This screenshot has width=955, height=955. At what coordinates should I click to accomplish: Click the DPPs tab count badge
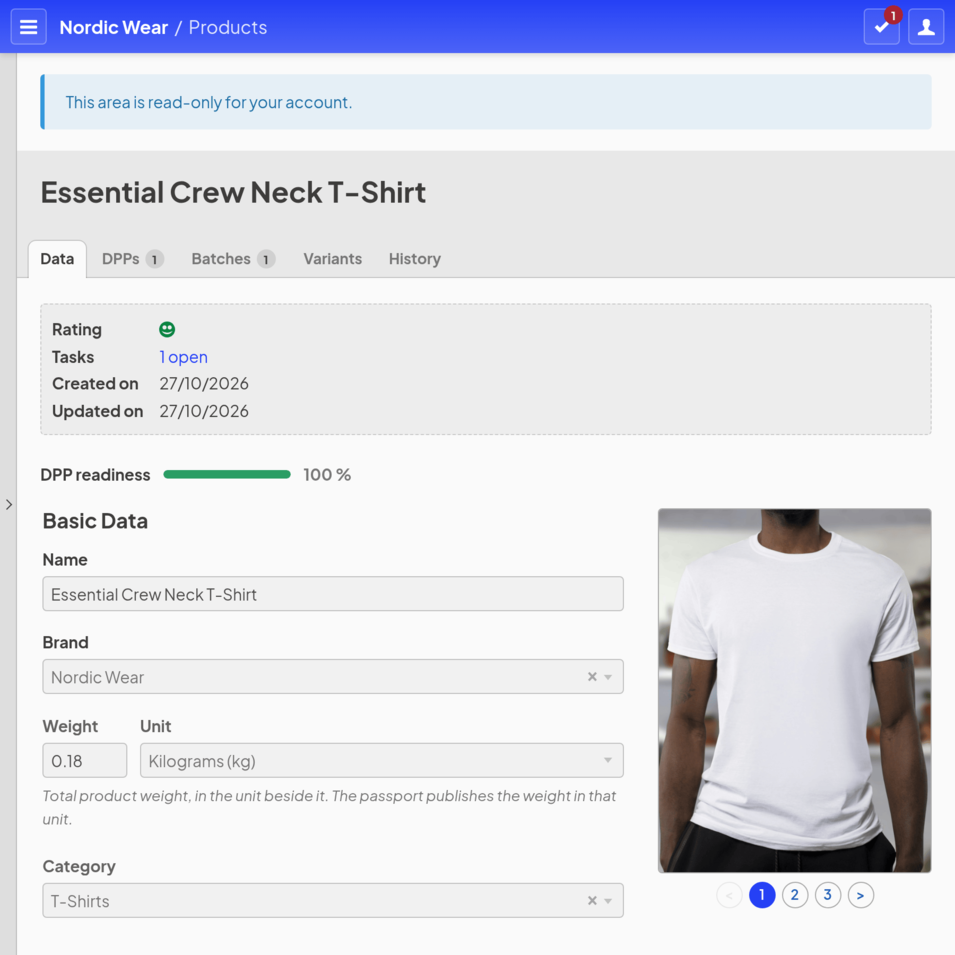click(155, 259)
